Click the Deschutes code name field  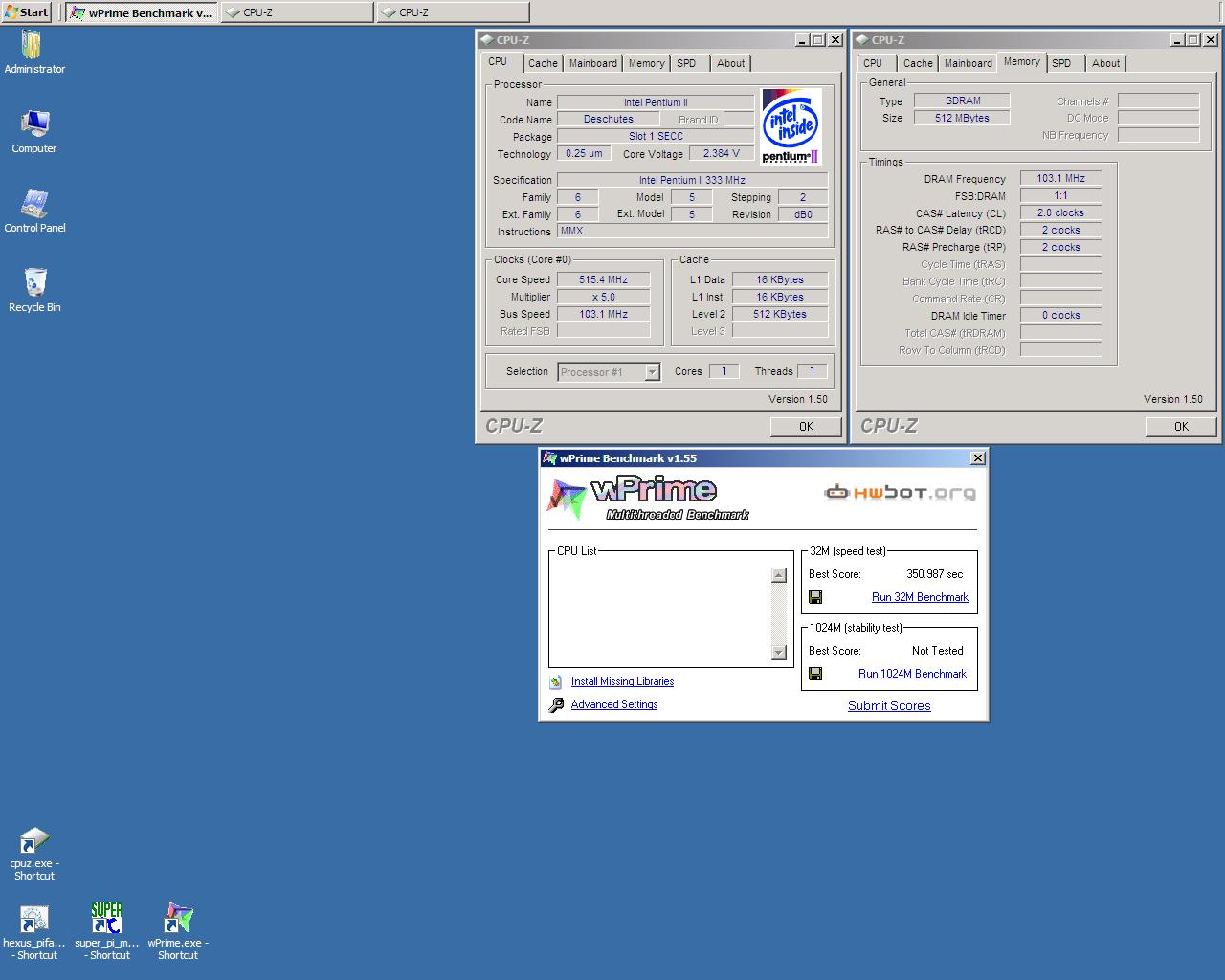pyautogui.click(x=608, y=119)
